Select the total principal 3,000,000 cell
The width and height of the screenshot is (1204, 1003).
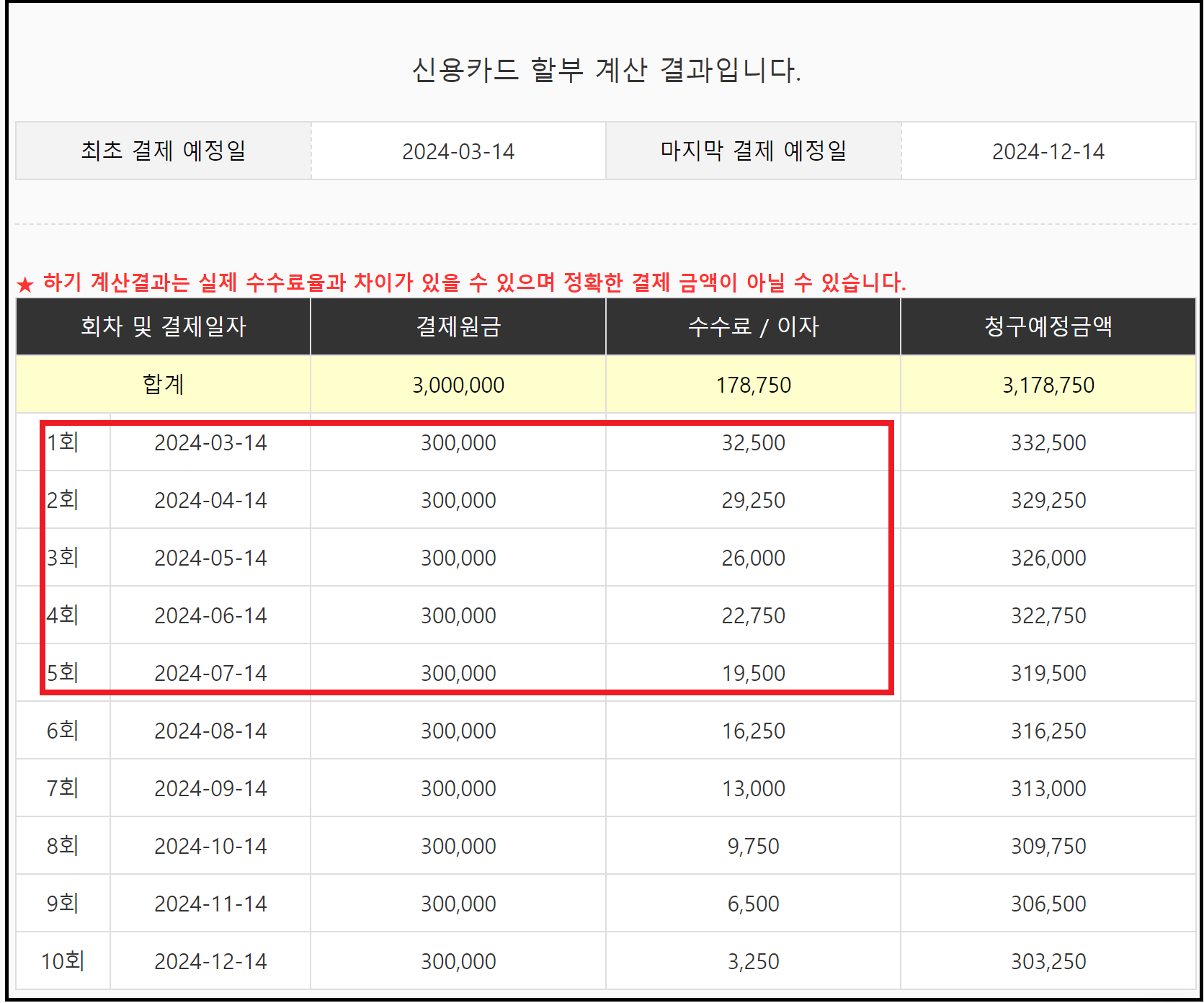pos(457,385)
